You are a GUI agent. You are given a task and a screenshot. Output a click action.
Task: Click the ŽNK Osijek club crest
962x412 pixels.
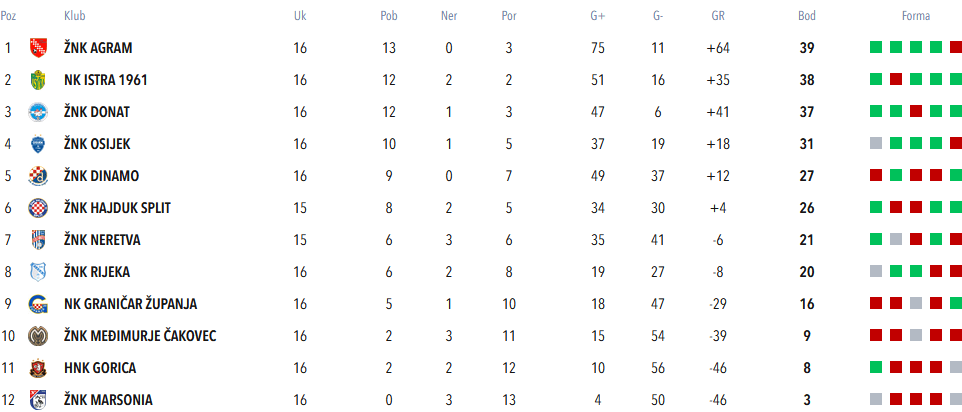[38, 144]
